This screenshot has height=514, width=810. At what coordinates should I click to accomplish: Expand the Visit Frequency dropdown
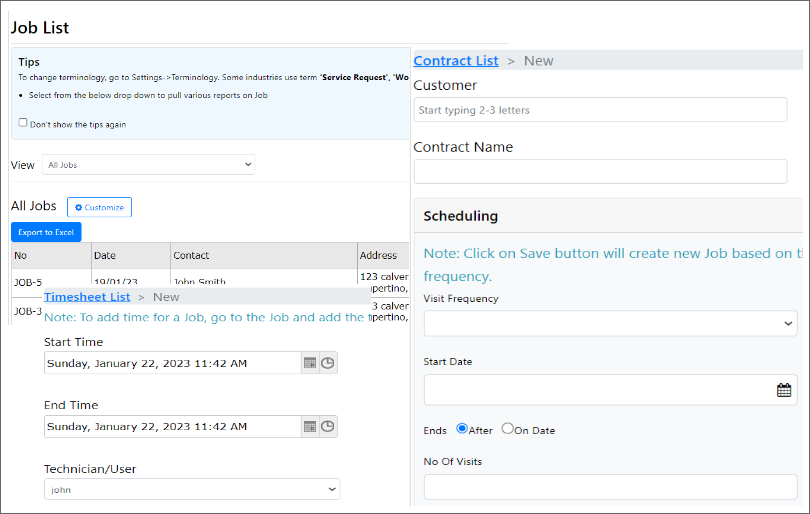click(610, 323)
